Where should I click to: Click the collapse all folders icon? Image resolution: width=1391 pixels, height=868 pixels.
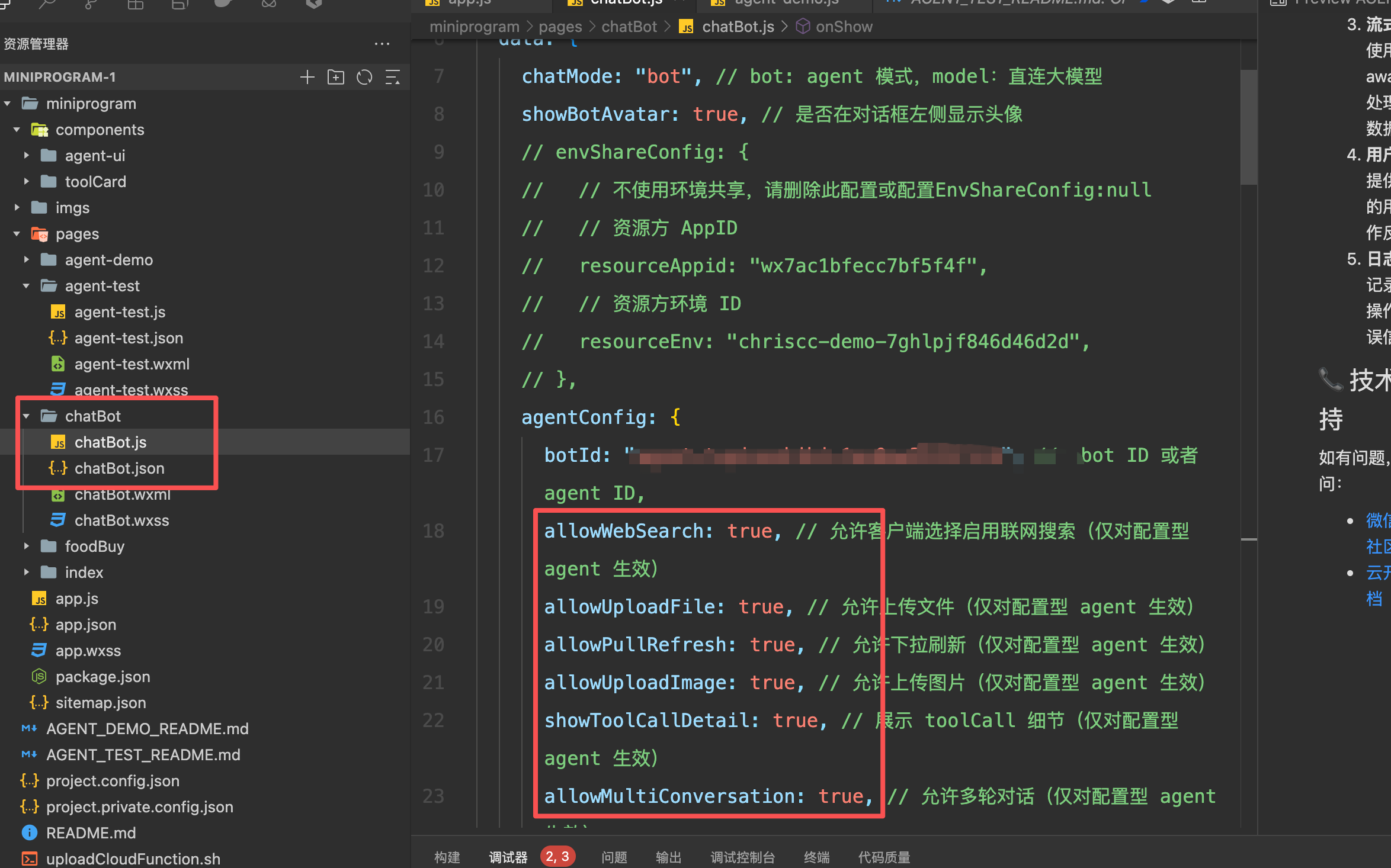point(393,78)
